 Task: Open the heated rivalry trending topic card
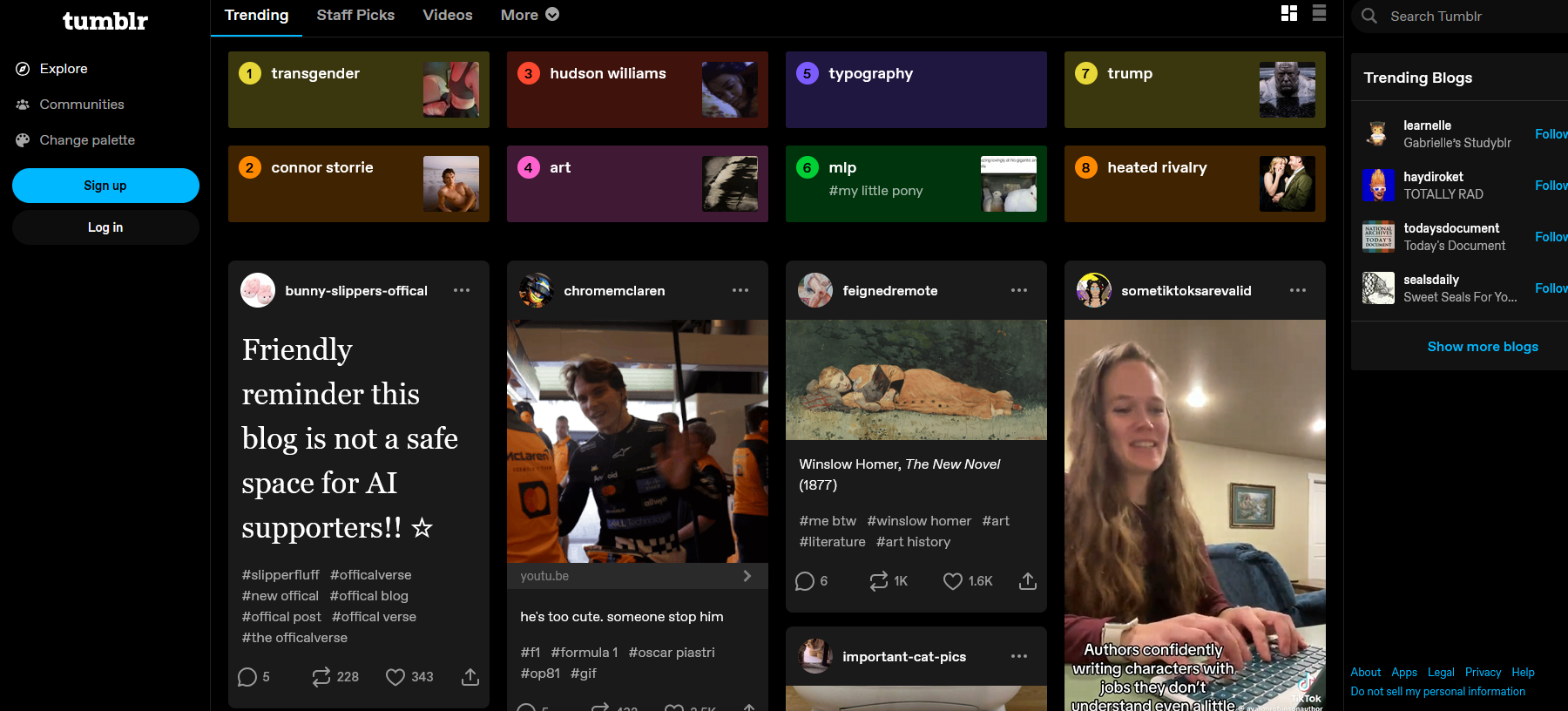[x=1195, y=184]
